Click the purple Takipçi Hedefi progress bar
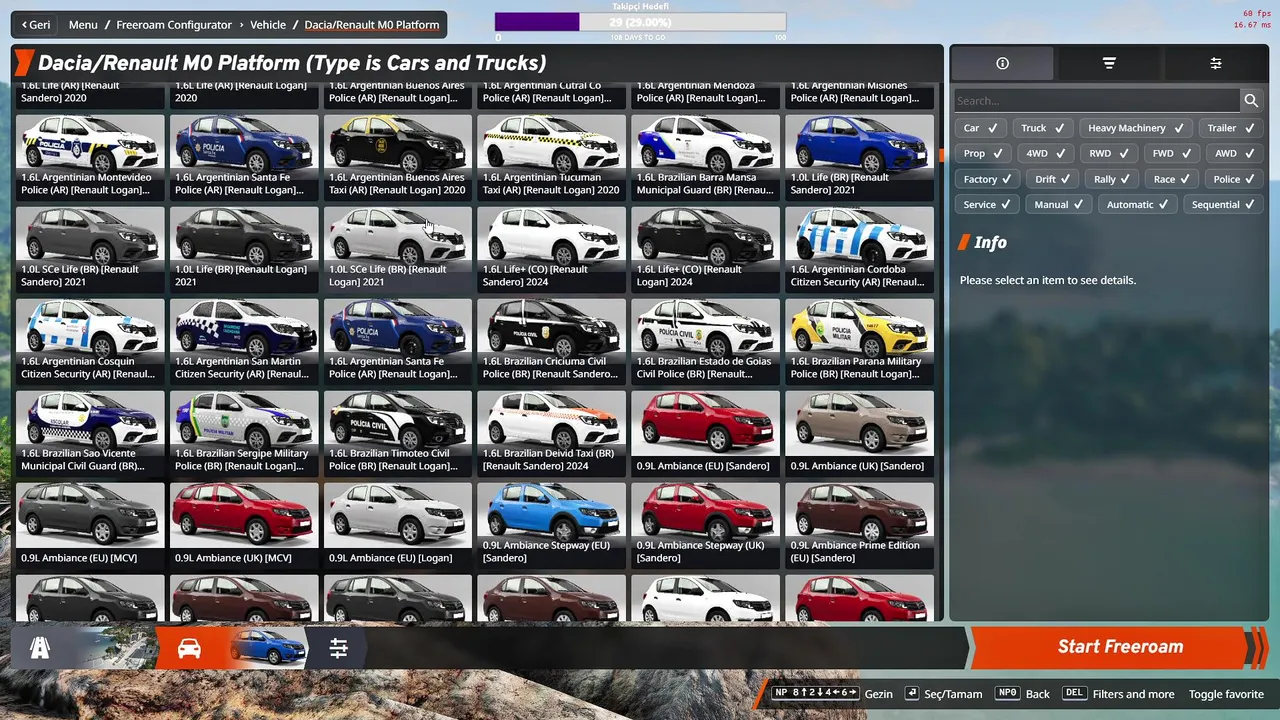Image resolution: width=1280 pixels, height=720 pixels. pos(640,22)
